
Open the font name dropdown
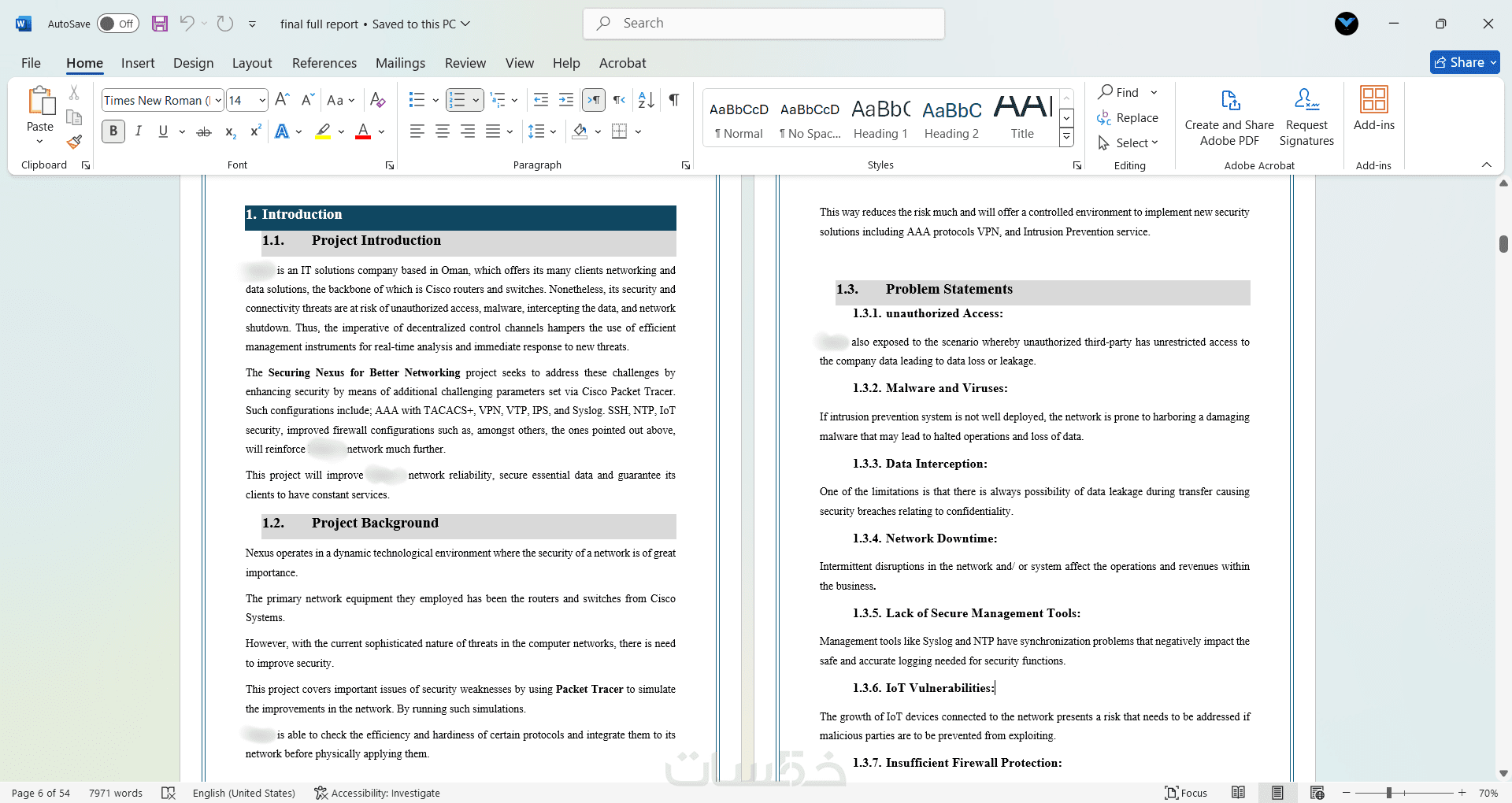click(218, 100)
